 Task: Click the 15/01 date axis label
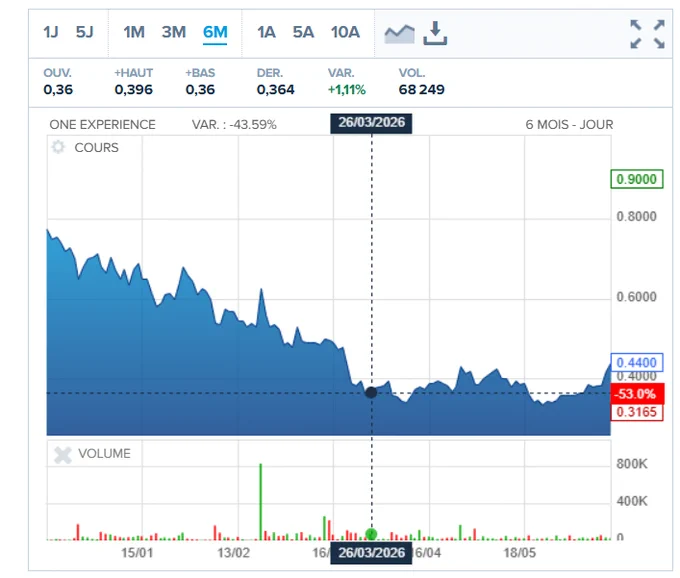tap(137, 553)
